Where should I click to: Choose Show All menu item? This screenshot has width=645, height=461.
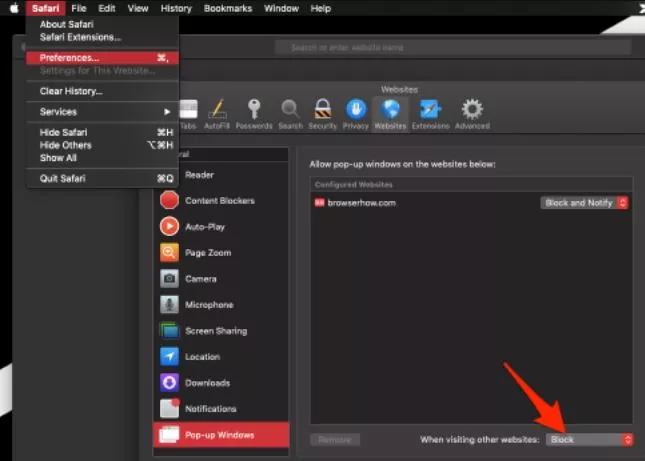click(x=102, y=158)
